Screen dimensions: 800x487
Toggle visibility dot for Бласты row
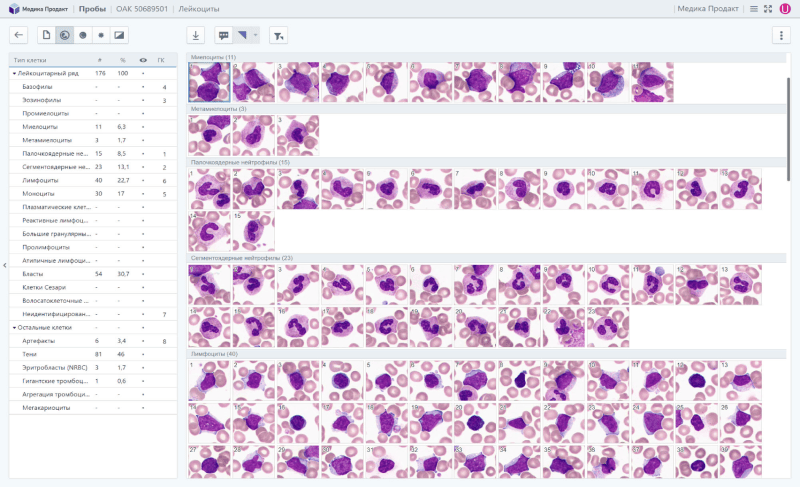click(143, 274)
